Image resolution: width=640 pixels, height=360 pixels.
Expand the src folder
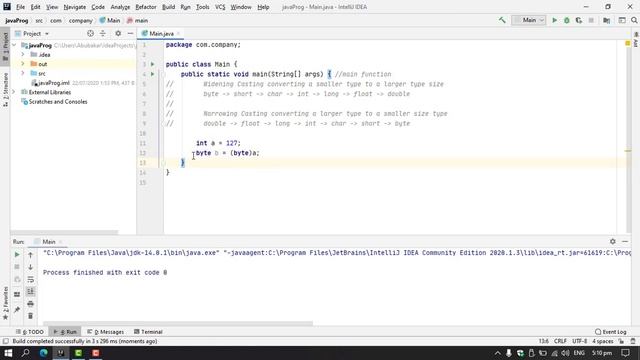pyautogui.click(x=23, y=73)
